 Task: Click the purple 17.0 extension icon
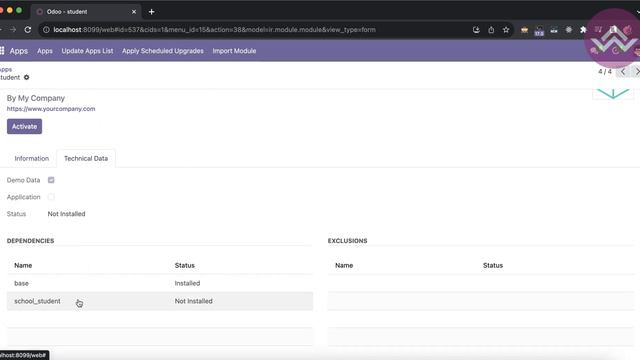click(539, 30)
